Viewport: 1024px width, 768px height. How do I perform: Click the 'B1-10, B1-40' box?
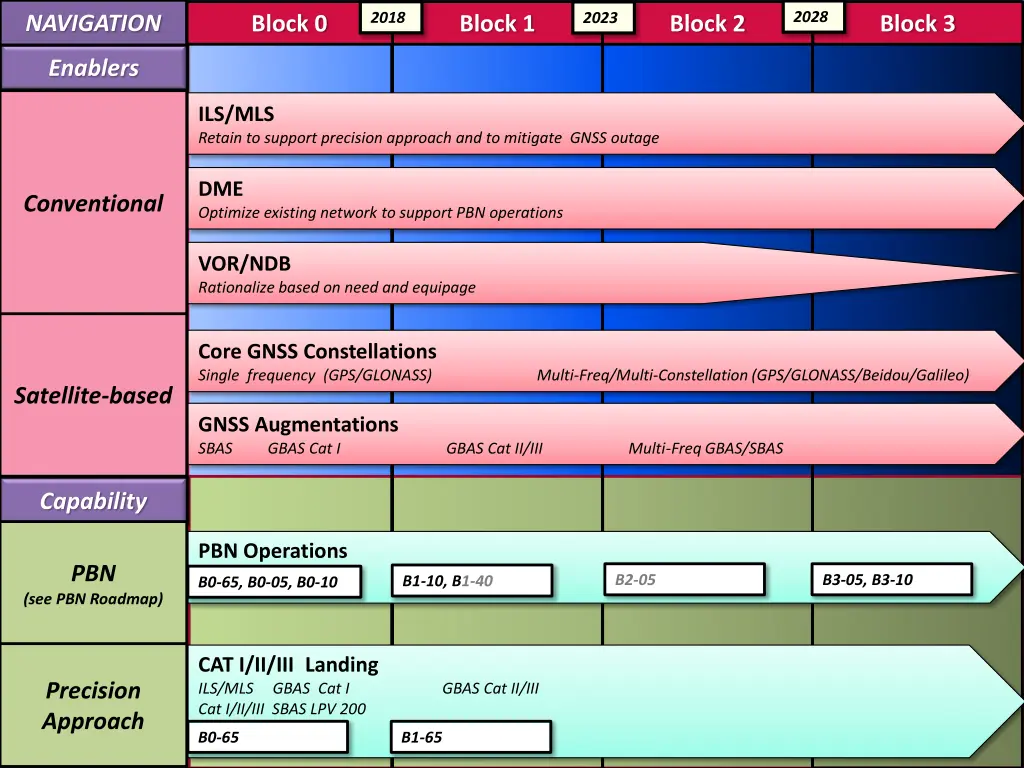pos(472,581)
